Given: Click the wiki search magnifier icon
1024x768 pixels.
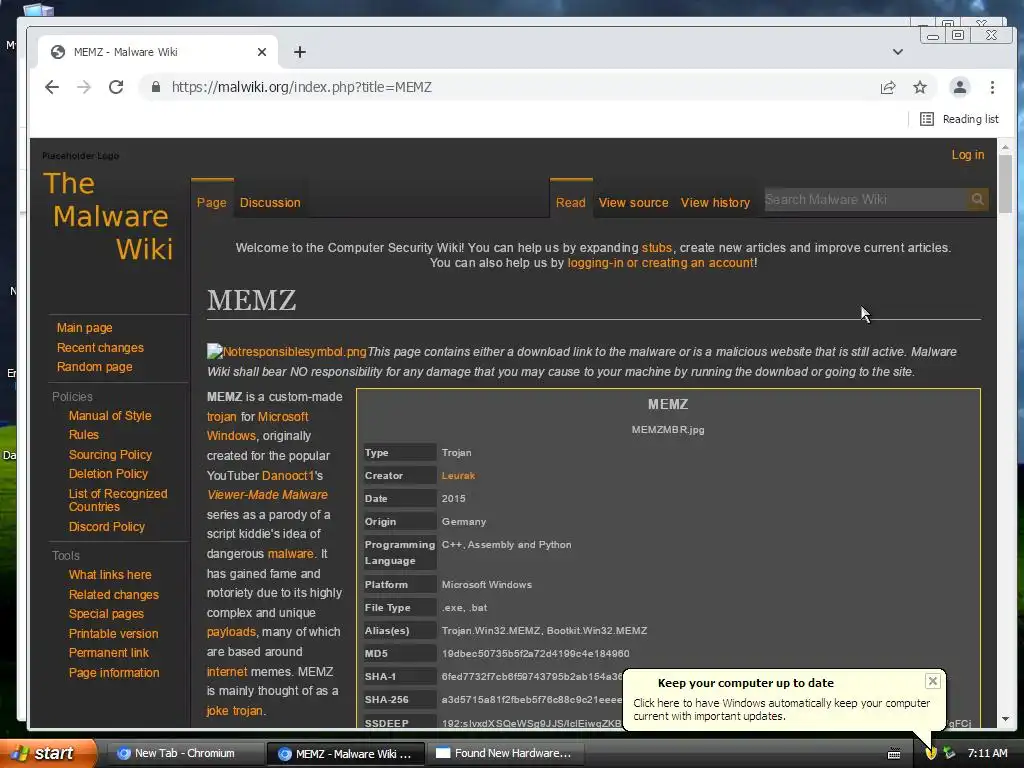Looking at the screenshot, I should point(977,199).
